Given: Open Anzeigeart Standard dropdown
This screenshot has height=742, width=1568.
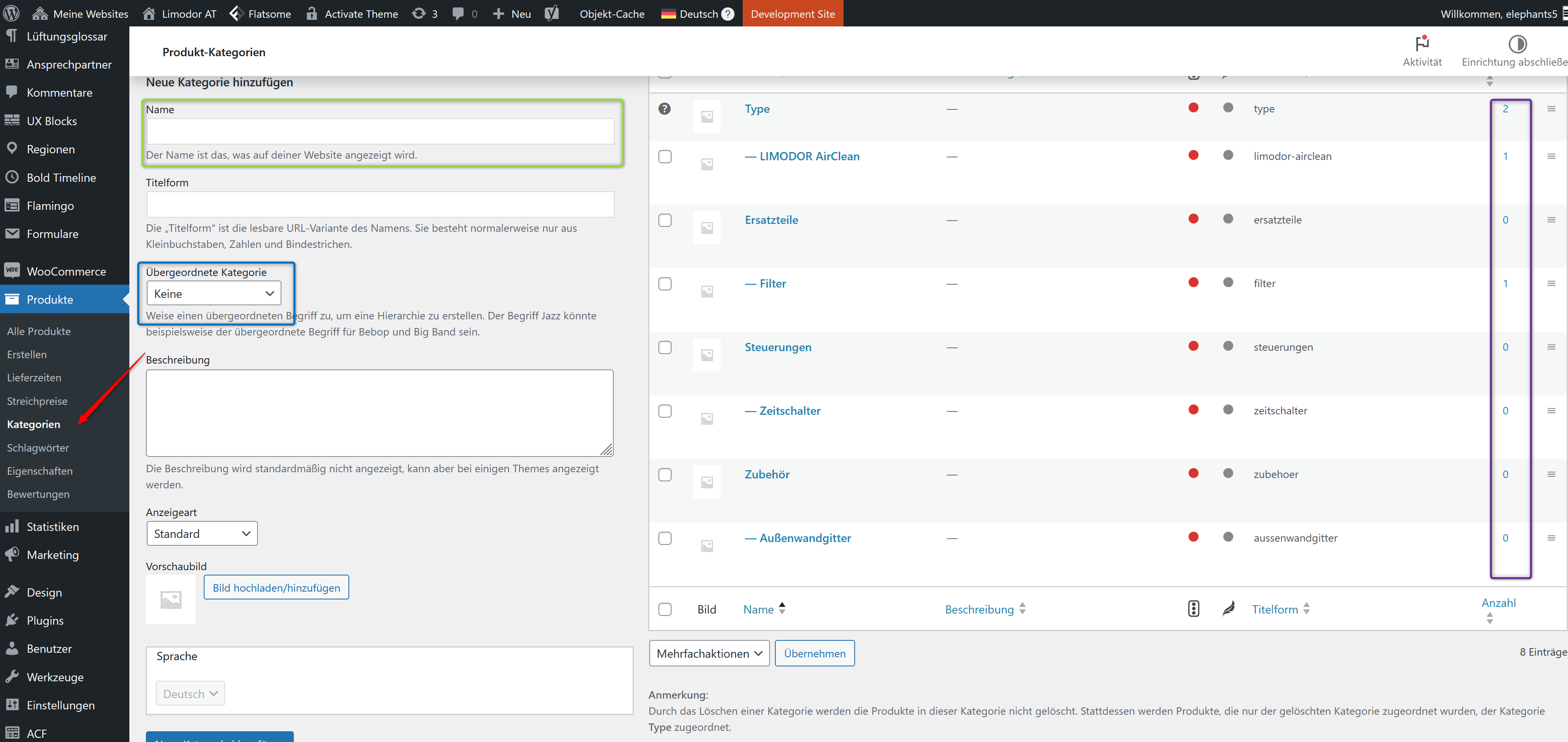Looking at the screenshot, I should click(202, 534).
